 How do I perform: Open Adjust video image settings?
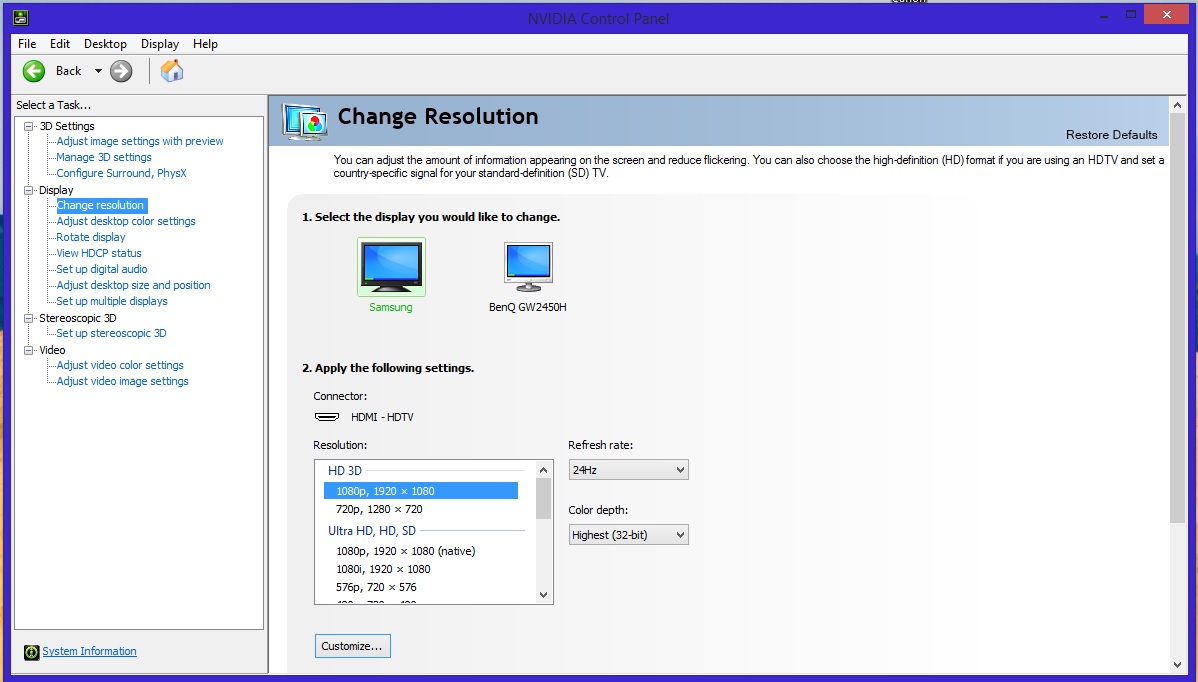pyautogui.click(x=122, y=382)
